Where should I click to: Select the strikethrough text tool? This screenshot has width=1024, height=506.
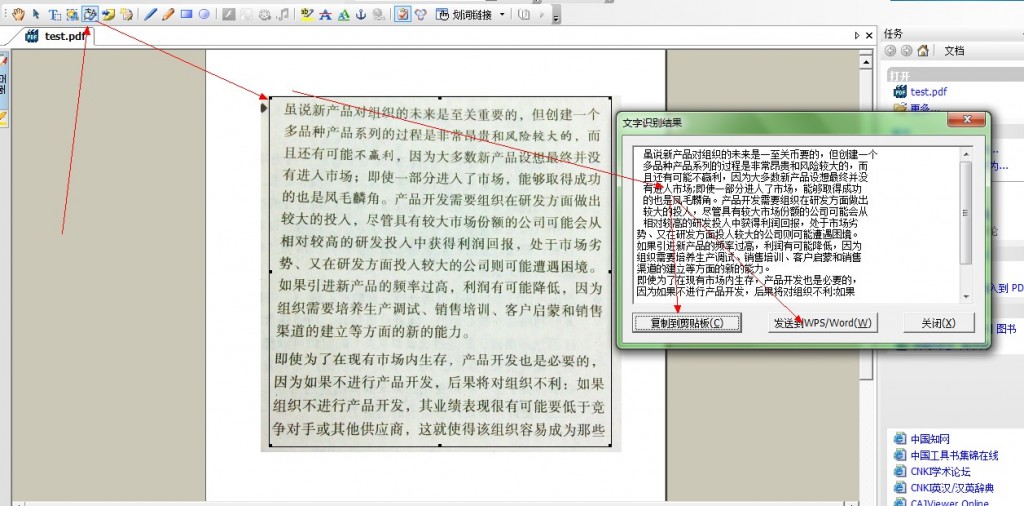coord(325,14)
